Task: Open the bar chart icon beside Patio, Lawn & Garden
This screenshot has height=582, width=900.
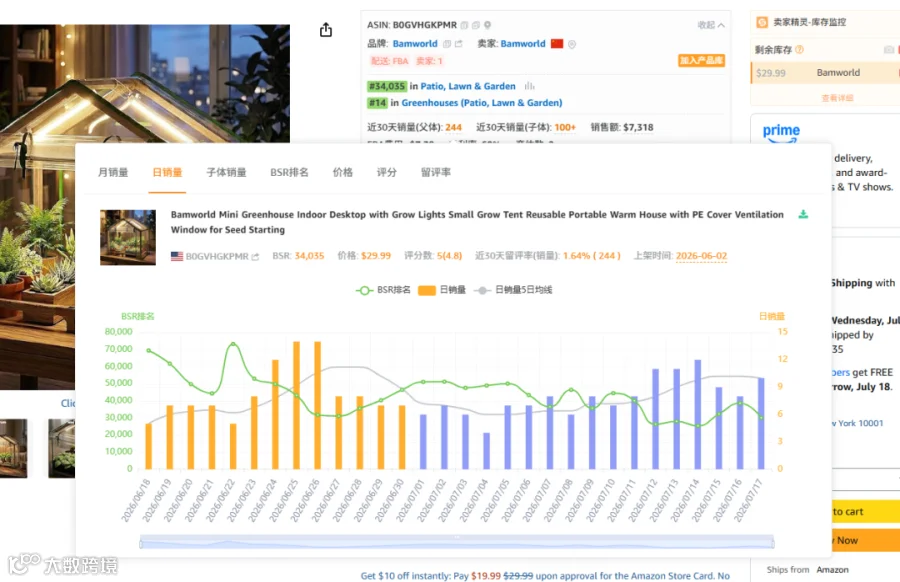Action: point(529,86)
